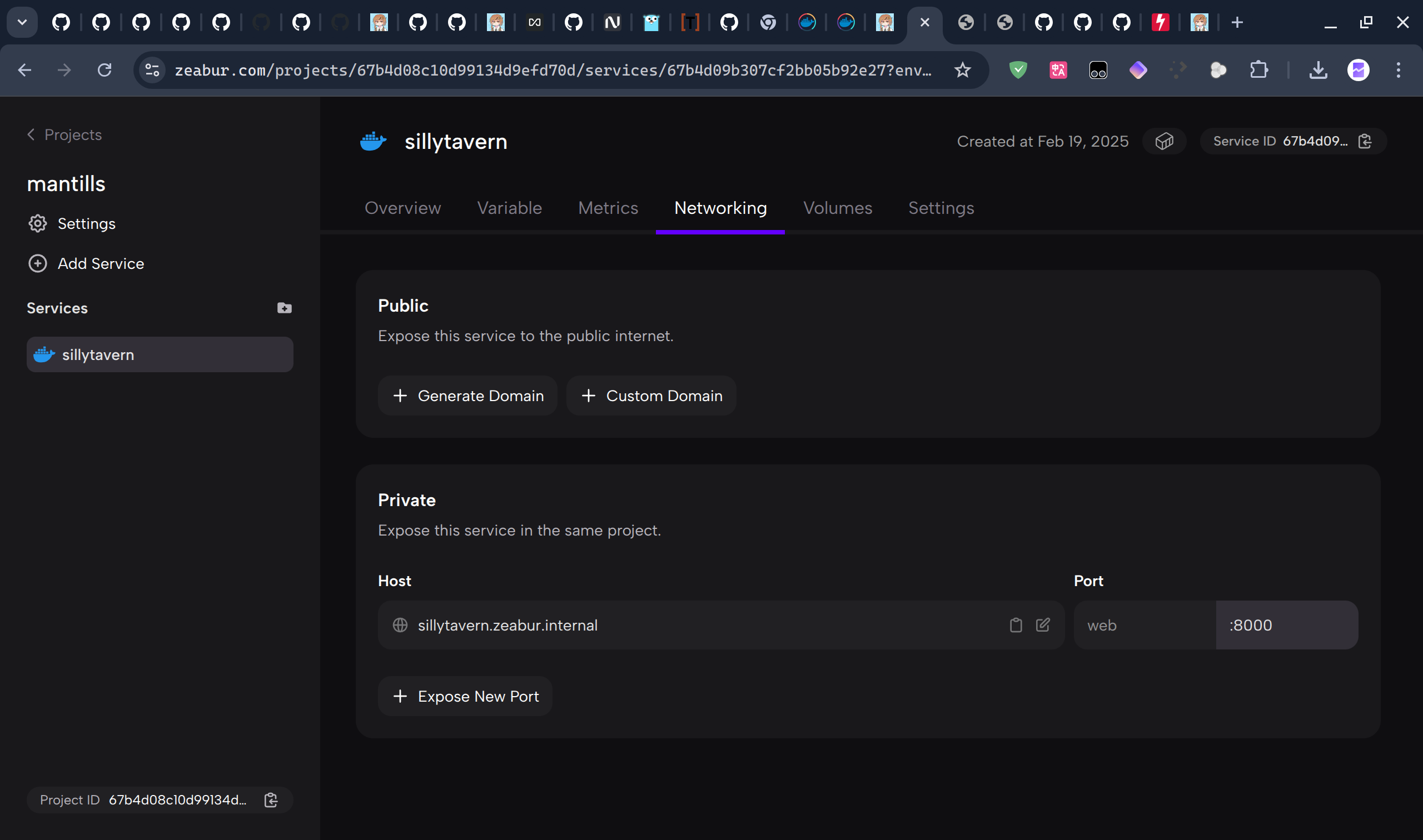
Task: Expand the tab search dropdown chevron
Action: click(22, 23)
